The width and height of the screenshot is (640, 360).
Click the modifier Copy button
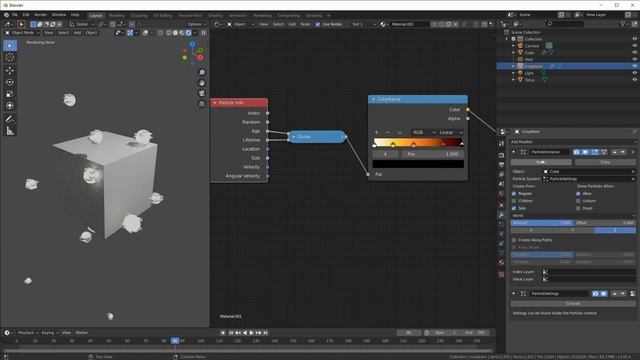pyautogui.click(x=605, y=162)
